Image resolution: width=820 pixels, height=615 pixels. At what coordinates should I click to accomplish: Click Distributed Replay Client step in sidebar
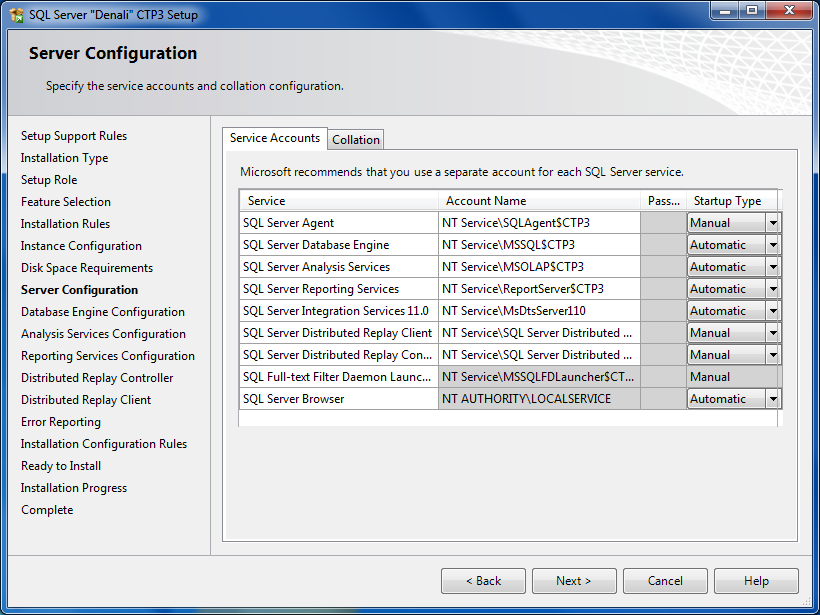pyautogui.click(x=86, y=400)
